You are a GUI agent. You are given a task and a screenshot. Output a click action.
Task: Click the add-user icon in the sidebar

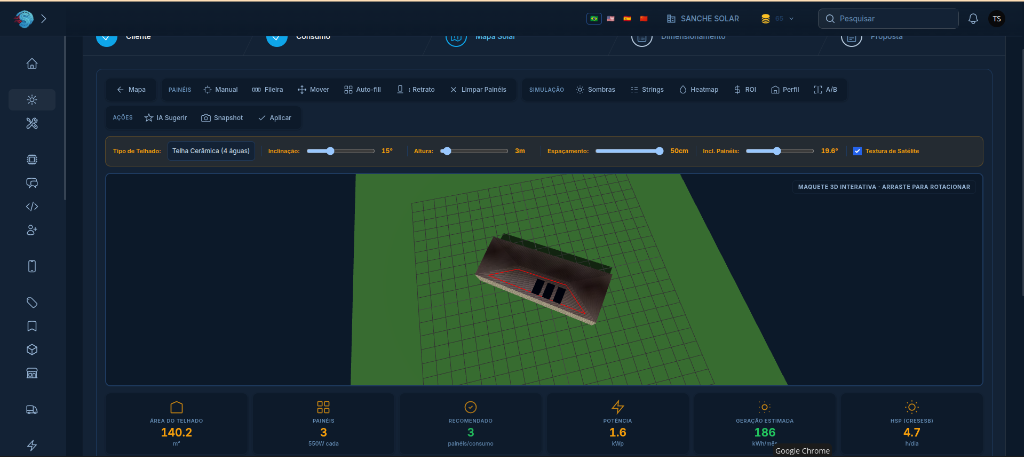[32, 230]
